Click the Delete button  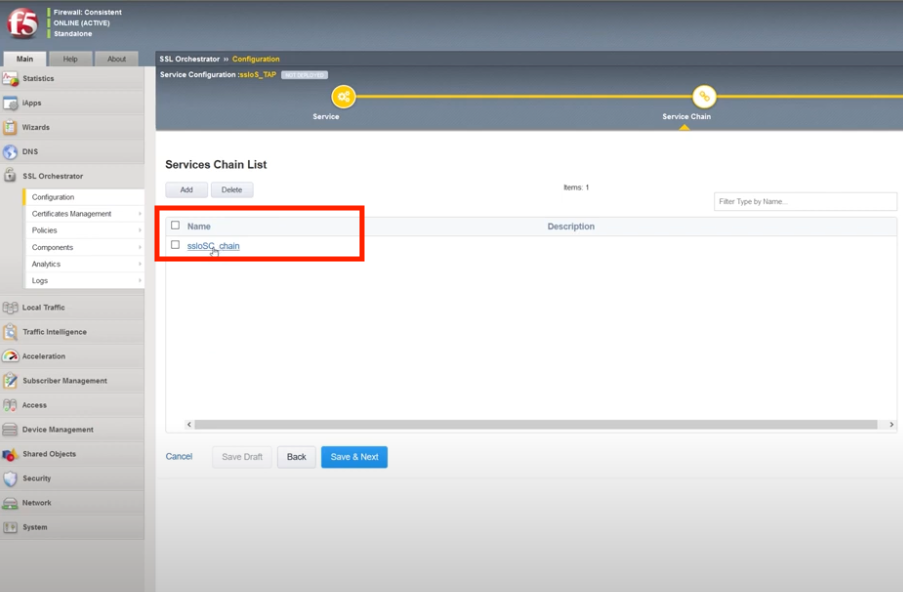click(x=232, y=189)
